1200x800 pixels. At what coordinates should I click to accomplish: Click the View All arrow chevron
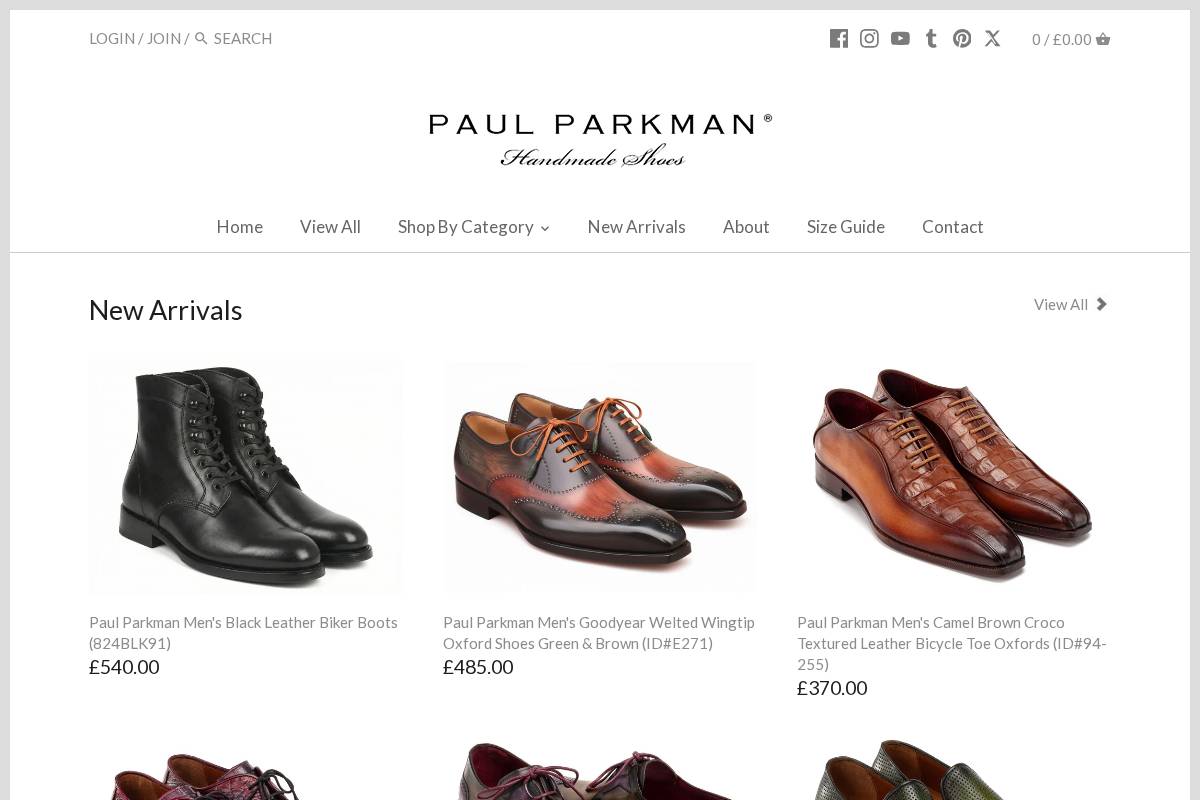click(x=1101, y=304)
